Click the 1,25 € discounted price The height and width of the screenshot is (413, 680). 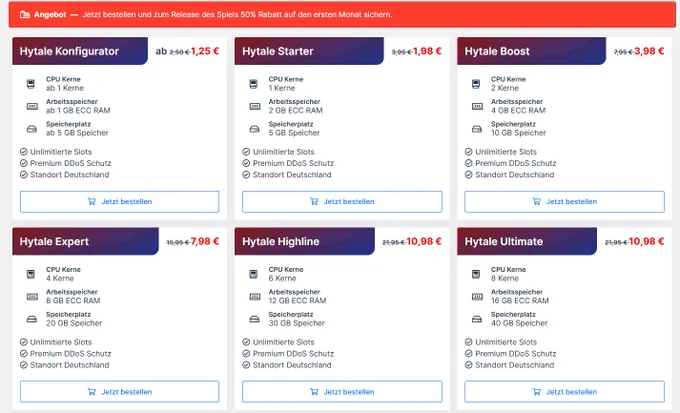point(205,51)
